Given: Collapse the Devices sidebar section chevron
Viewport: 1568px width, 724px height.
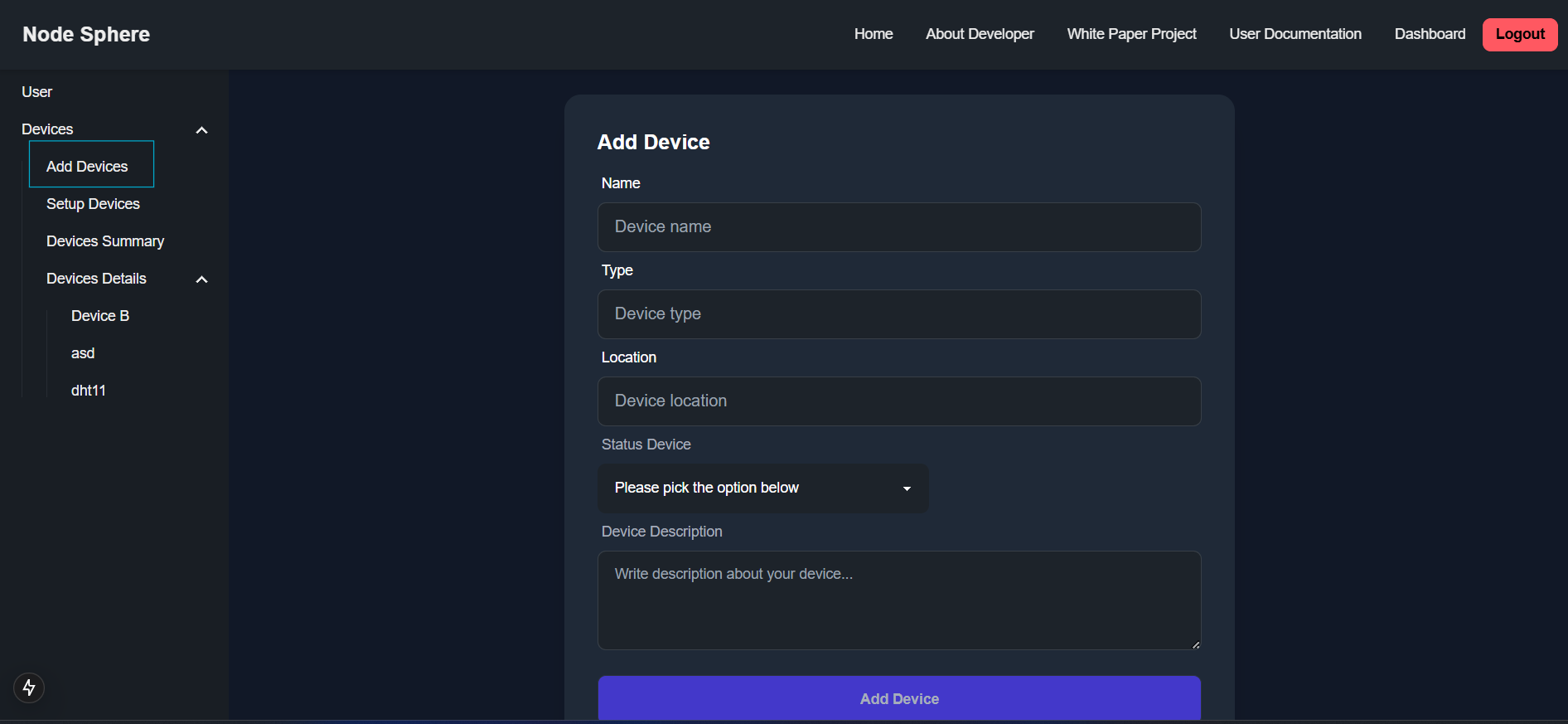Looking at the screenshot, I should click(201, 130).
